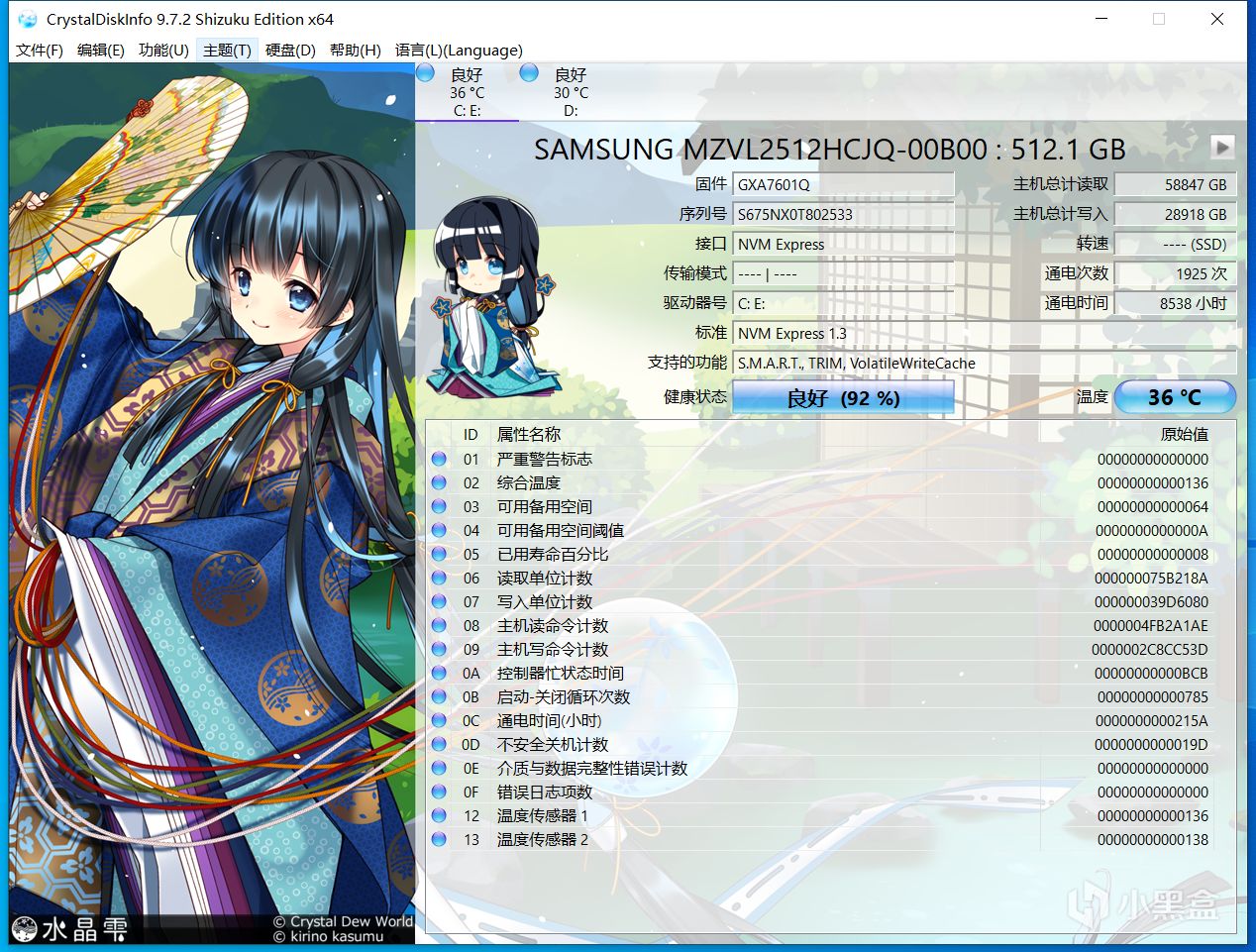Open the 帮助(H) menu
This screenshot has height=952, width=1256.
pos(355,50)
